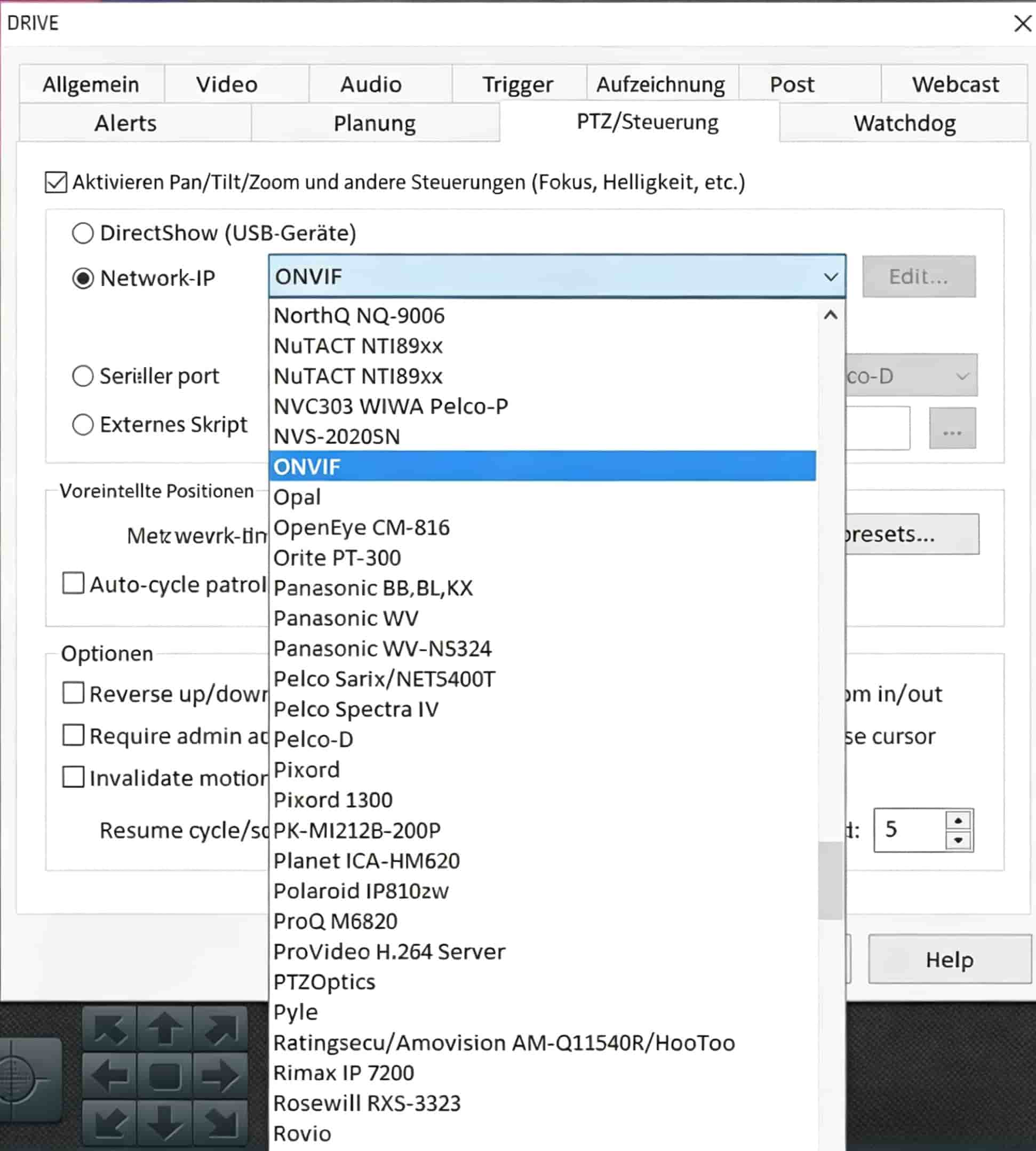Click the external script path field
1036x1151 pixels.
click(x=878, y=427)
